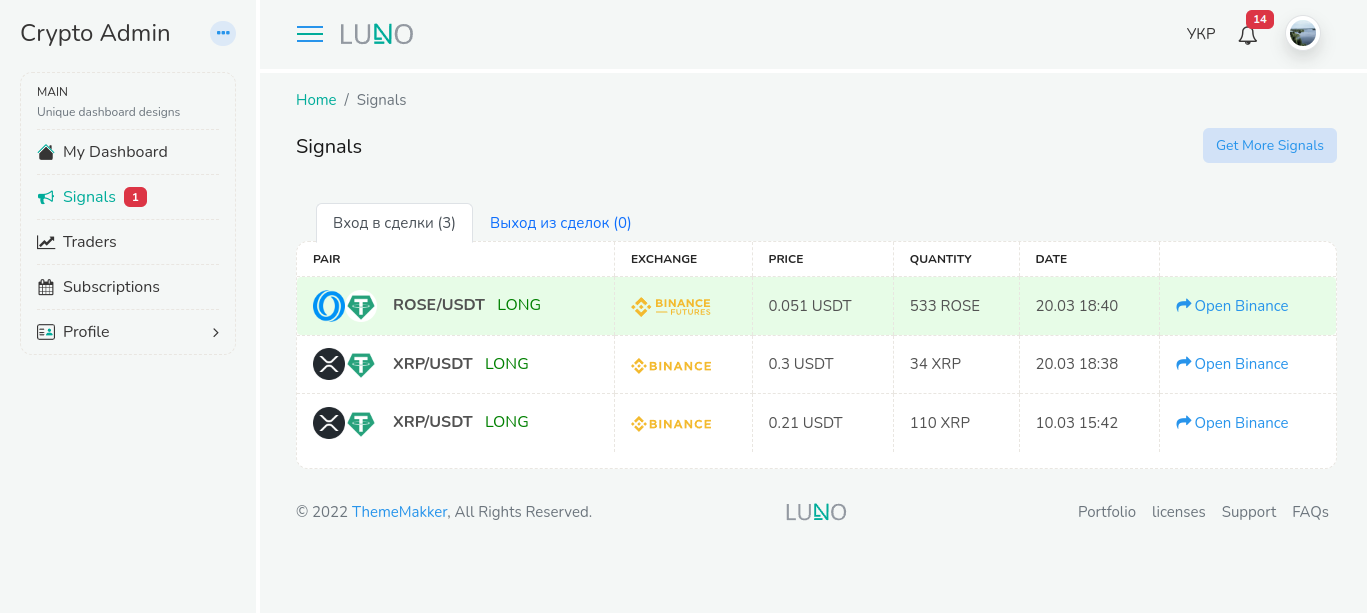Click the Support link in footer
Image resolution: width=1367 pixels, height=613 pixels.
[1248, 512]
